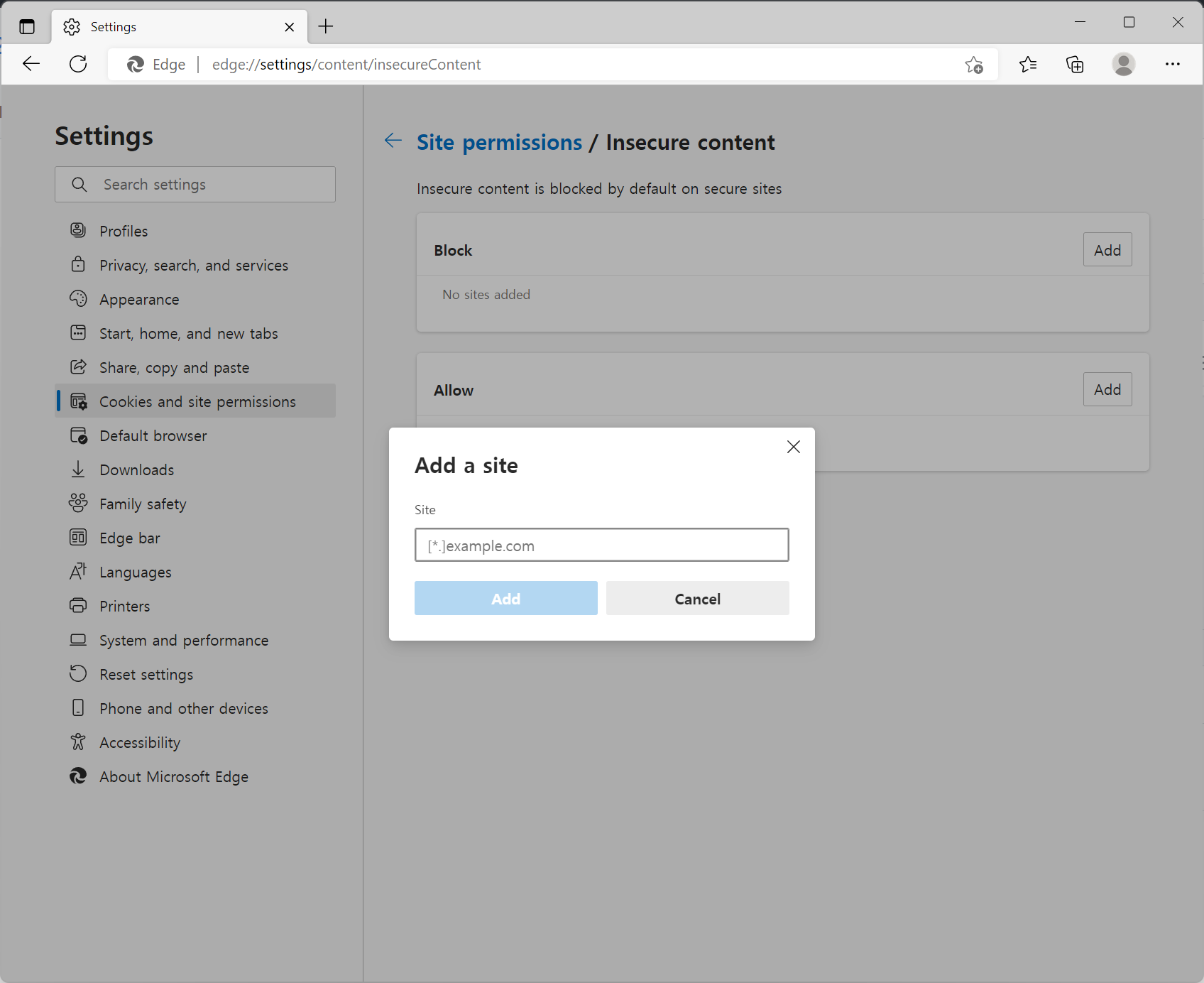
Task: Open Collections from the toolbar
Action: tap(1075, 64)
